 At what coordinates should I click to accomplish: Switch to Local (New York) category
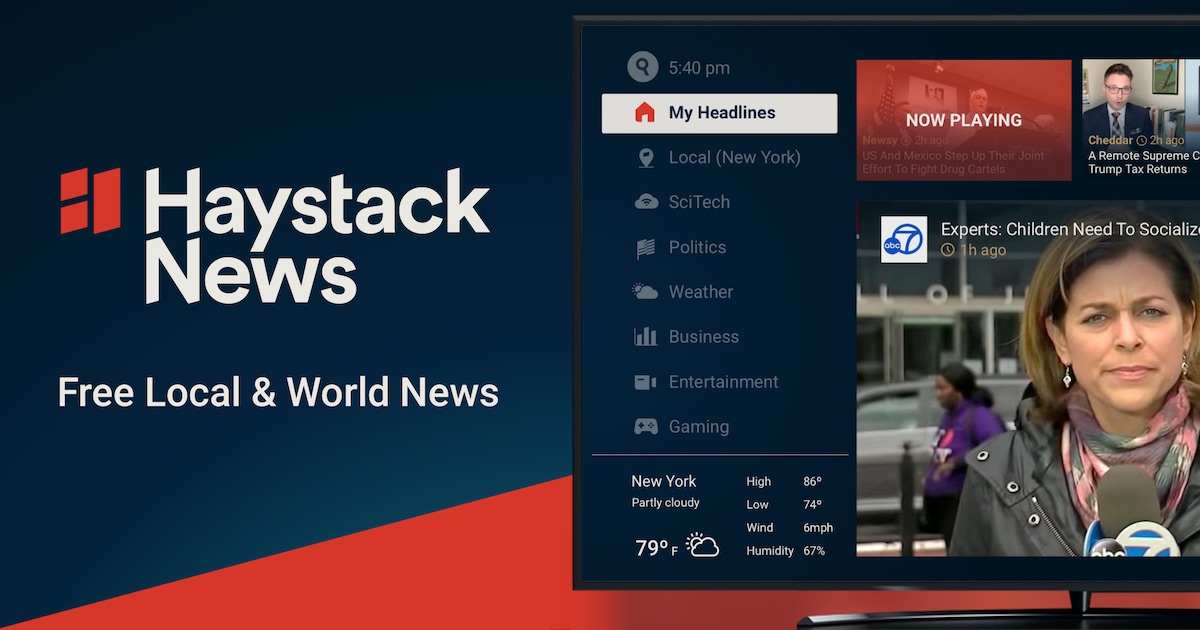734,158
